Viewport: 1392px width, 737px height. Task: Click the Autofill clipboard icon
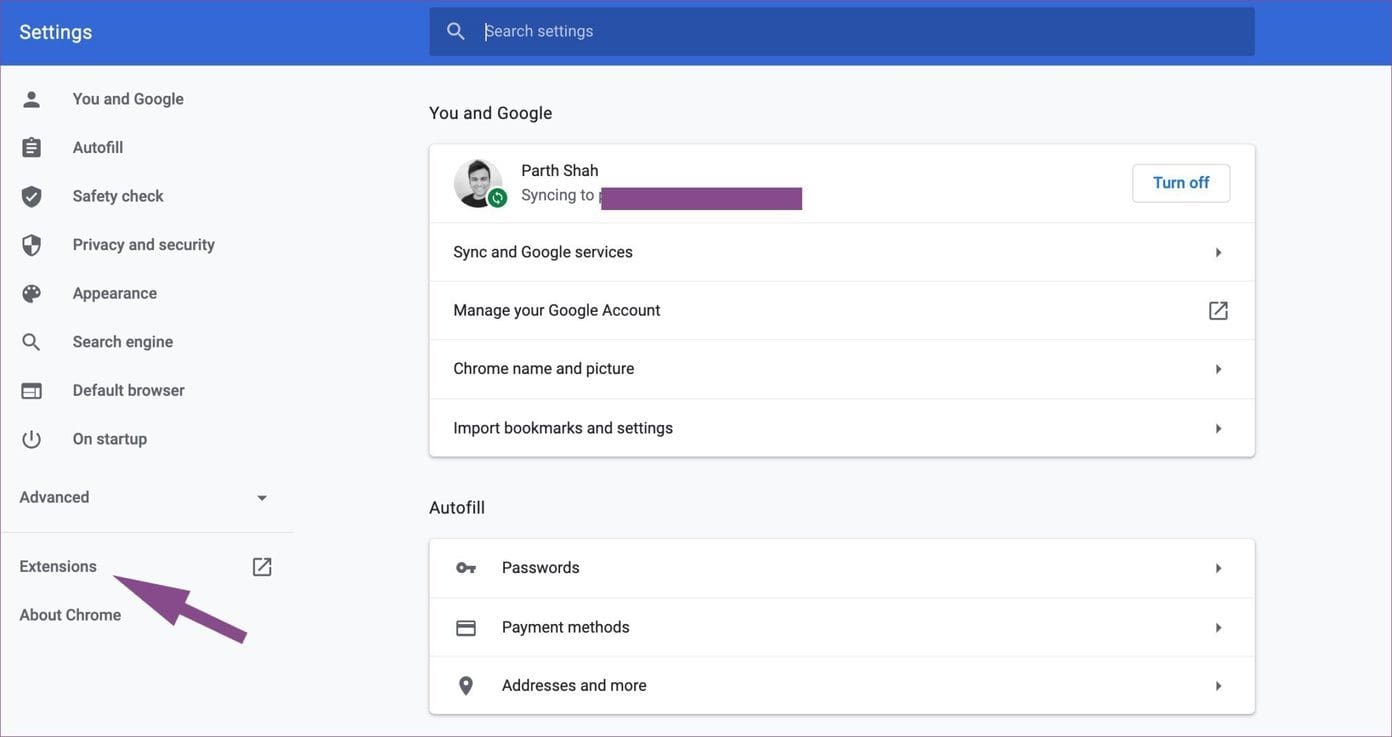point(32,147)
